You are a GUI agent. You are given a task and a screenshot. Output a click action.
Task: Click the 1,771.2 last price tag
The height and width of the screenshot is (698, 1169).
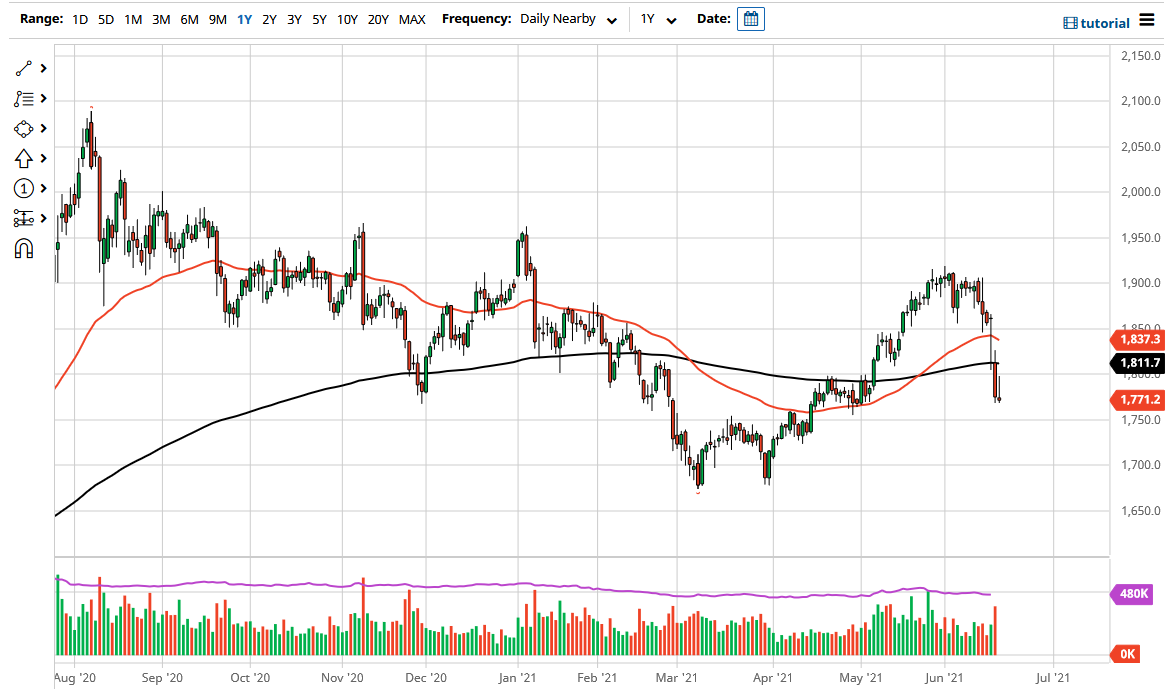1137,400
